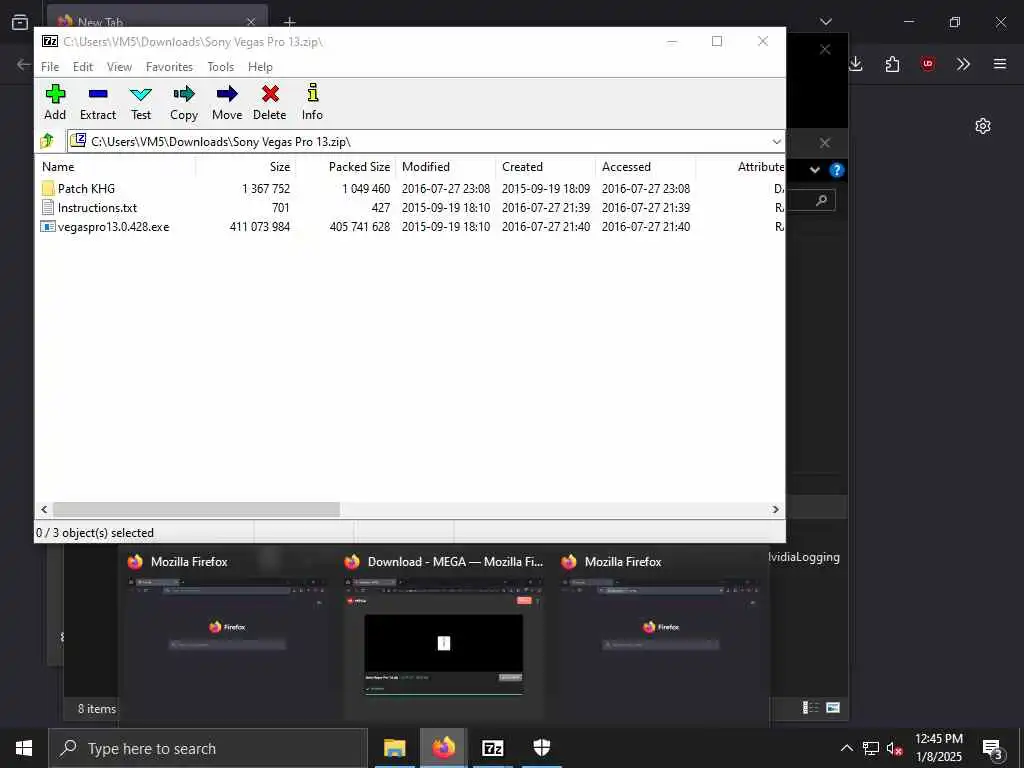Click the taskbar search box
Viewport: 1024px width, 768px height.
(208, 748)
